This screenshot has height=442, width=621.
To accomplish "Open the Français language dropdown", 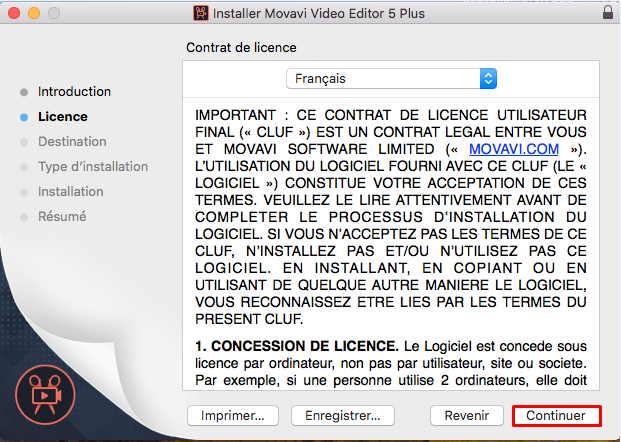I will pos(391,79).
